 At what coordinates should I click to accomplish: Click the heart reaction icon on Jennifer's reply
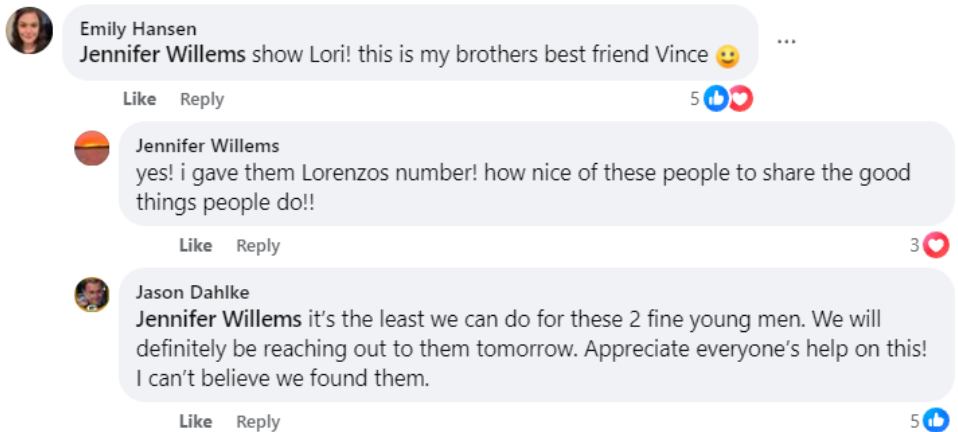(936, 245)
